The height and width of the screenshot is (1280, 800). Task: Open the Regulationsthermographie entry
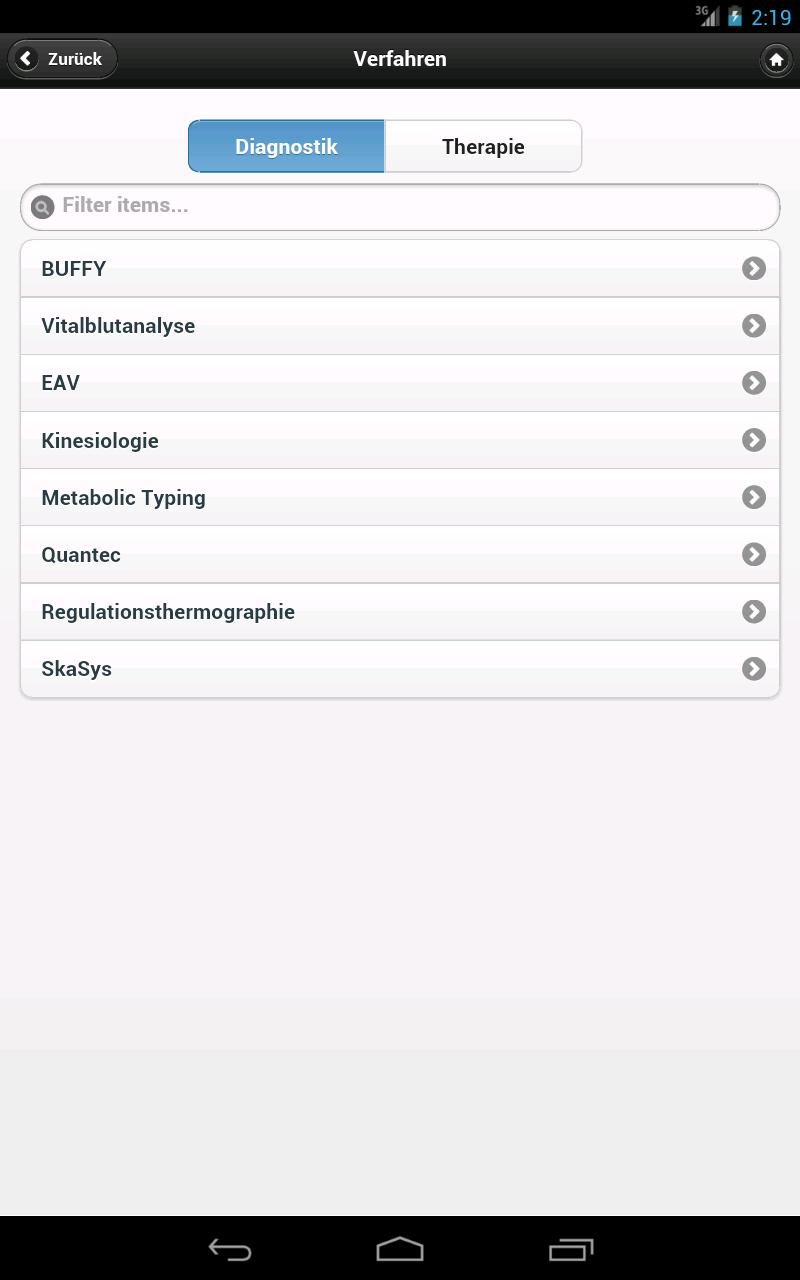tap(400, 611)
